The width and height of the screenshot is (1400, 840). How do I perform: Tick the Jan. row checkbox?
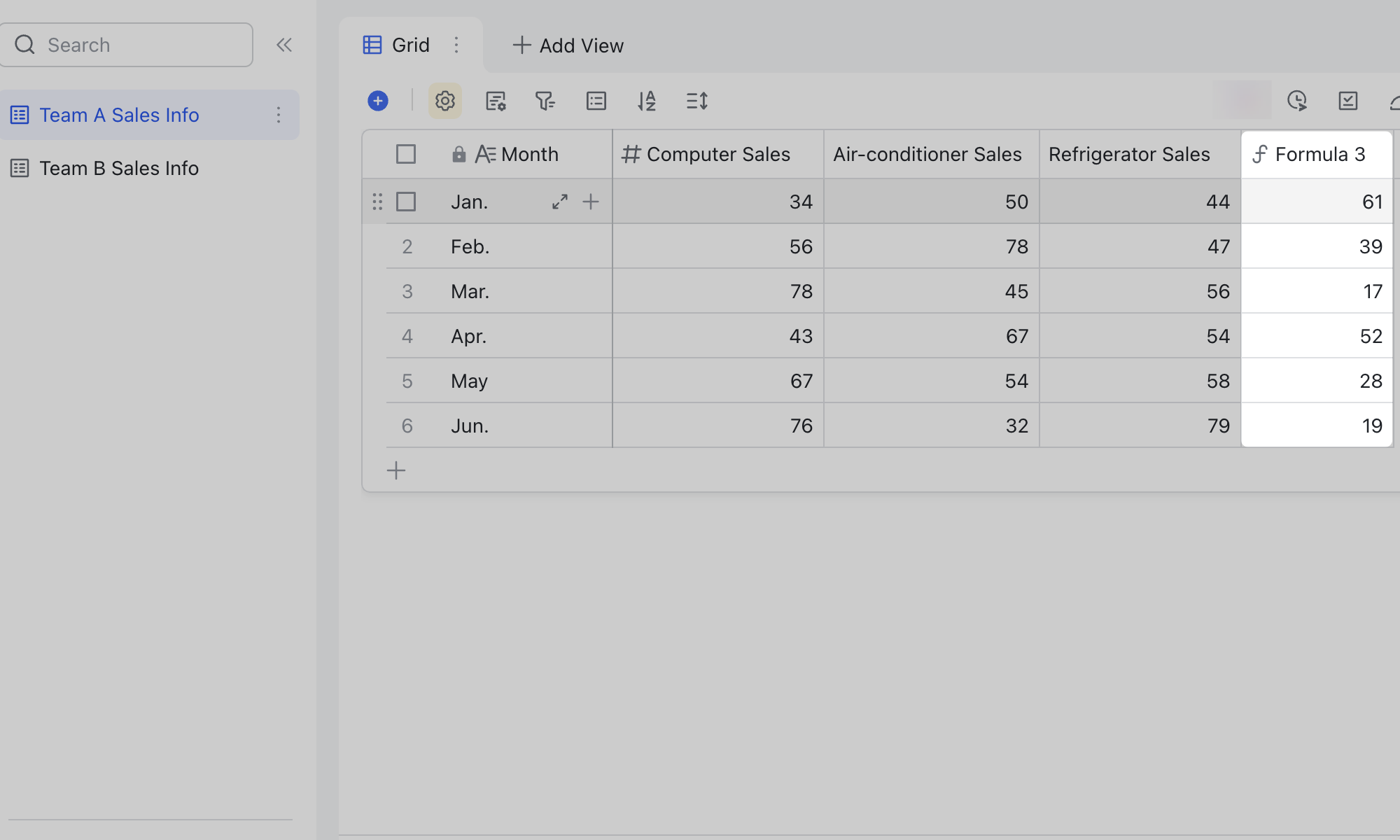(x=406, y=202)
